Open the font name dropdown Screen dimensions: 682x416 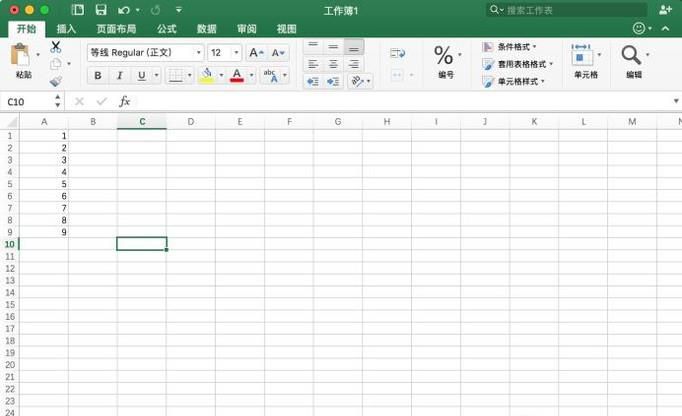click(x=199, y=52)
